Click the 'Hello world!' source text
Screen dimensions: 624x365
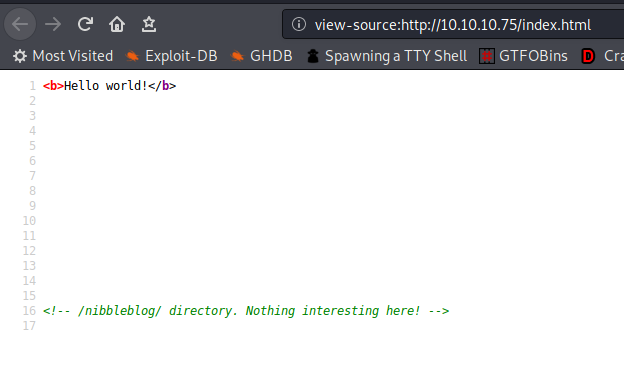tap(105, 86)
